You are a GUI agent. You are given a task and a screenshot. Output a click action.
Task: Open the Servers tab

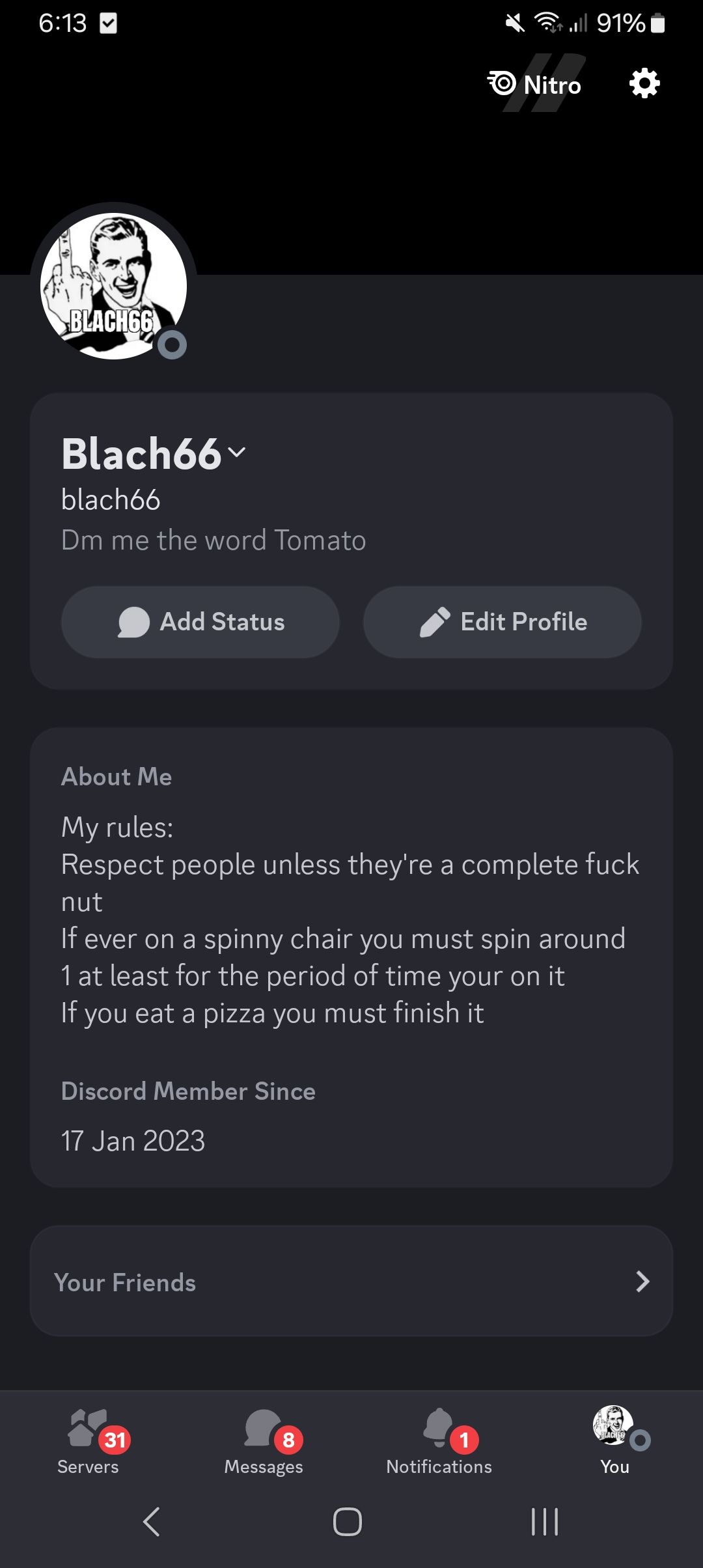tap(88, 1440)
